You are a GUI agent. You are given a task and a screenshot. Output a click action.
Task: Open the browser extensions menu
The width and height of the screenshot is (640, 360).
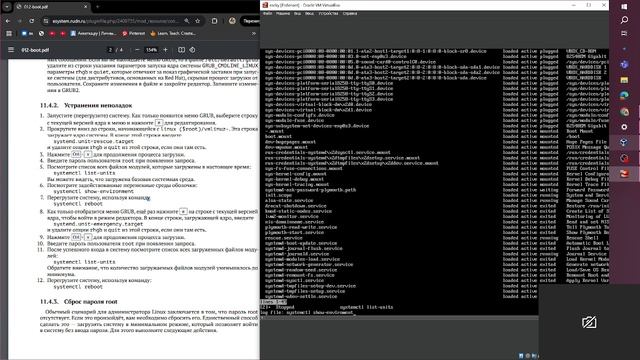point(214,21)
